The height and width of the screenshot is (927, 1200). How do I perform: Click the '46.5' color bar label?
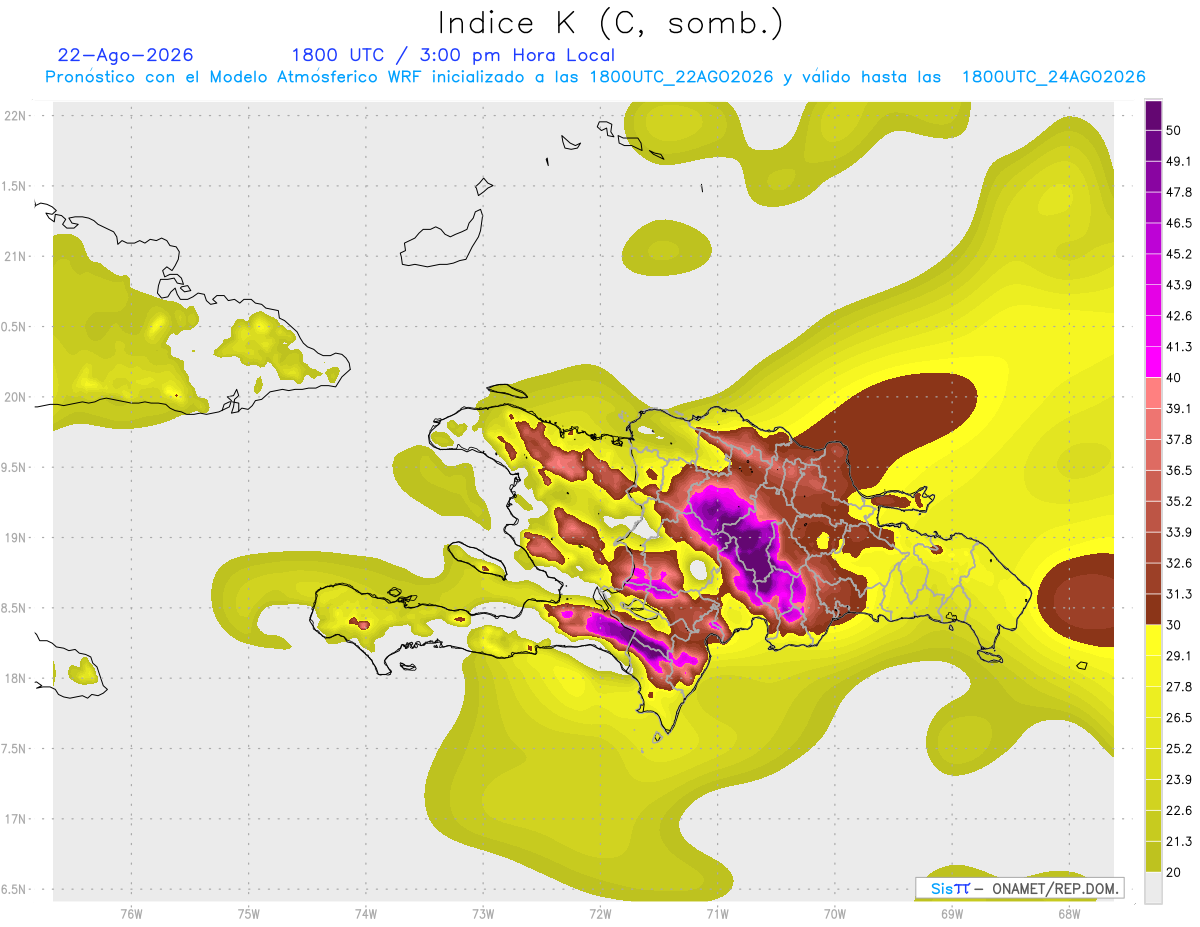click(x=1179, y=223)
